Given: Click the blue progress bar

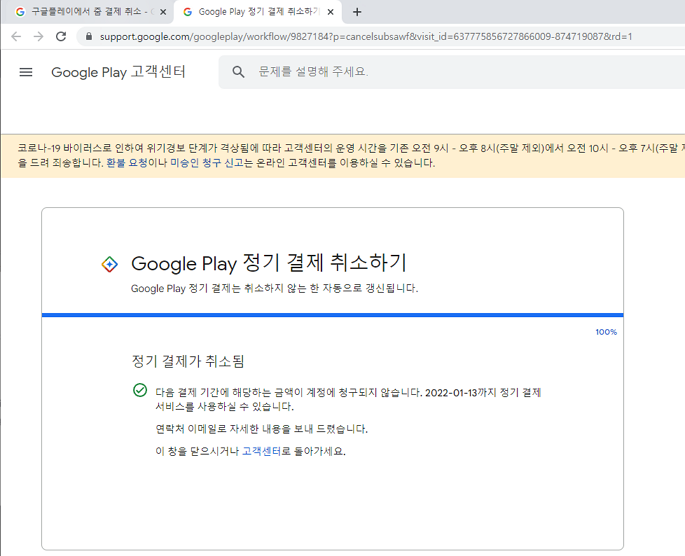Looking at the screenshot, I should coord(332,315).
